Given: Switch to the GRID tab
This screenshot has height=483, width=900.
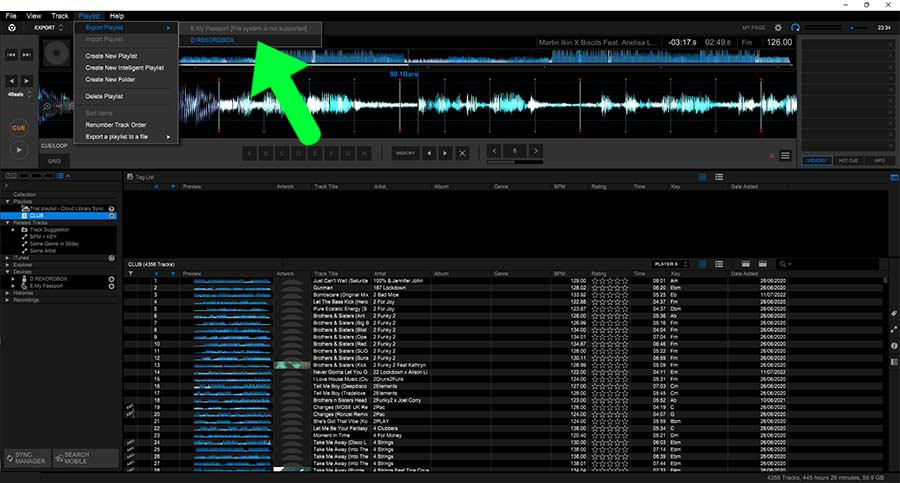Looking at the screenshot, I should (x=54, y=161).
